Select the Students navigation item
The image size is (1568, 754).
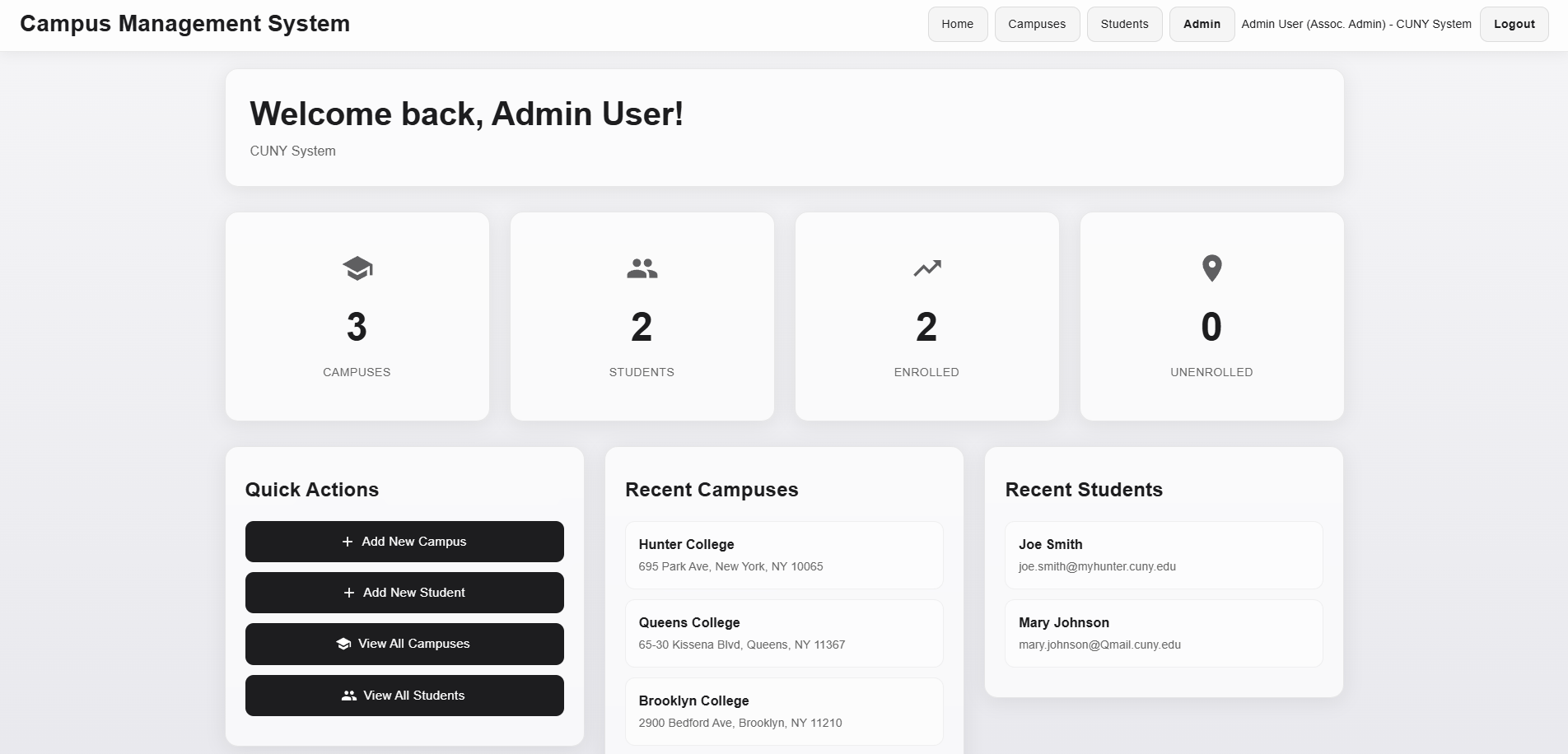[x=1124, y=24]
